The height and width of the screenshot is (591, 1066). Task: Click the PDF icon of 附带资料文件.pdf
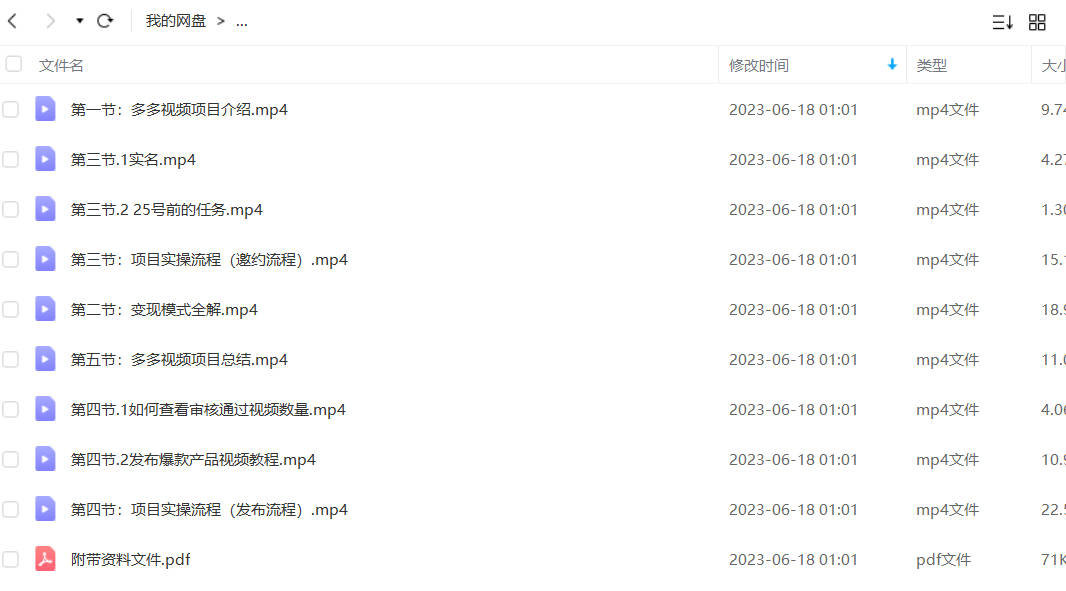(46, 559)
